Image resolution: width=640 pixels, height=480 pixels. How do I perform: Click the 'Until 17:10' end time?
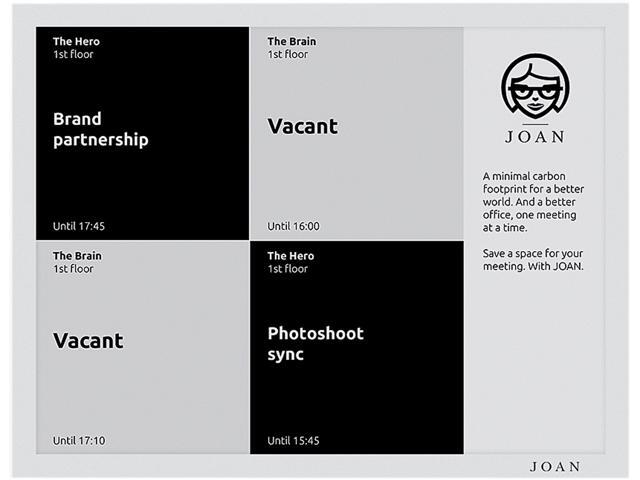click(x=79, y=440)
